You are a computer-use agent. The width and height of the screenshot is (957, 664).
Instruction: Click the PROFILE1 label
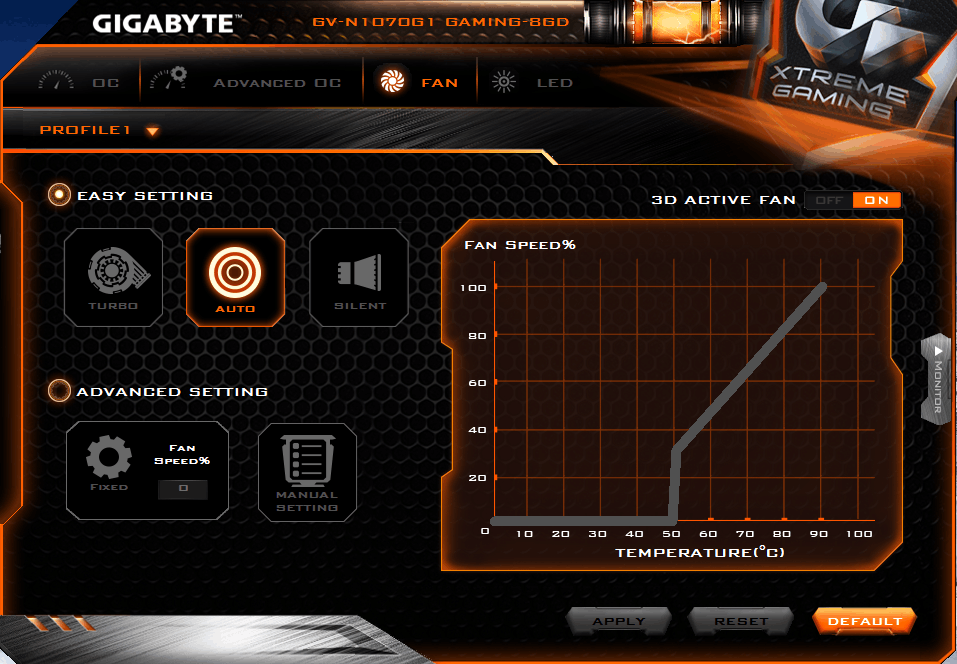coord(85,130)
